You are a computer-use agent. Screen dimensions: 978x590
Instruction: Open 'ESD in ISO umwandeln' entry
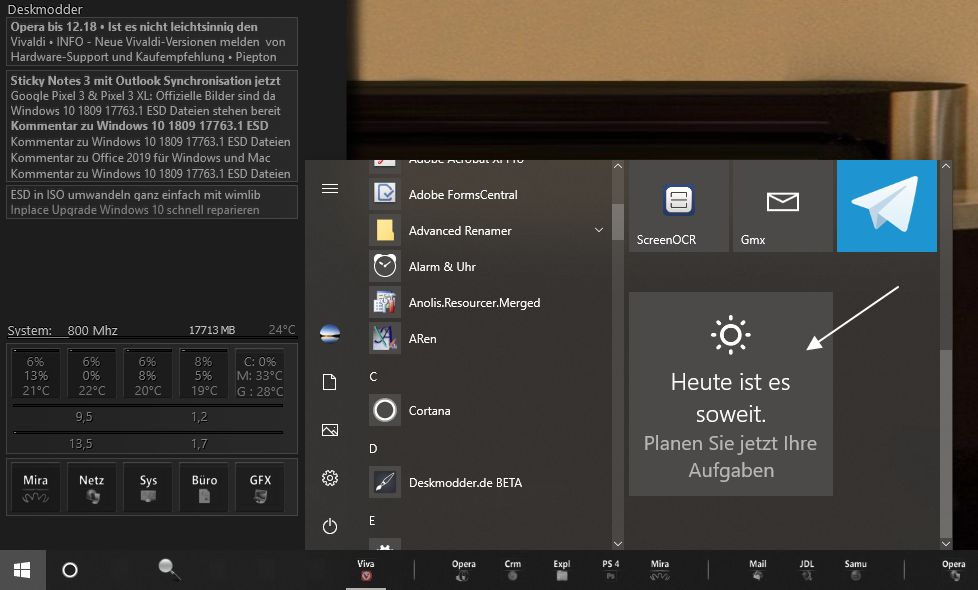135,195
